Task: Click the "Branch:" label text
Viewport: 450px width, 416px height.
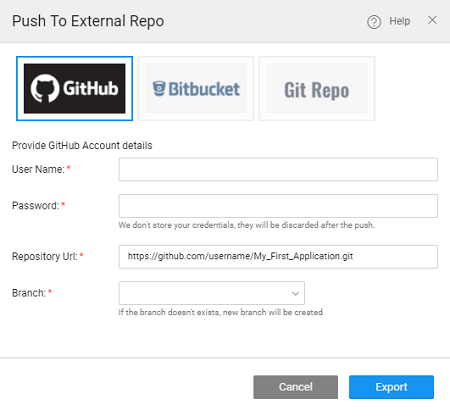Action: pos(29,293)
